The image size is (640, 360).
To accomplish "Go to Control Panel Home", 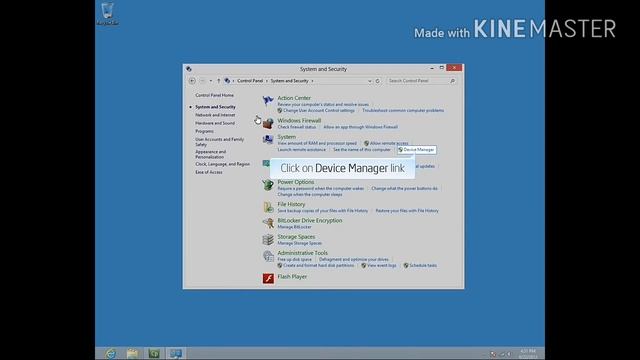I will (x=214, y=95).
